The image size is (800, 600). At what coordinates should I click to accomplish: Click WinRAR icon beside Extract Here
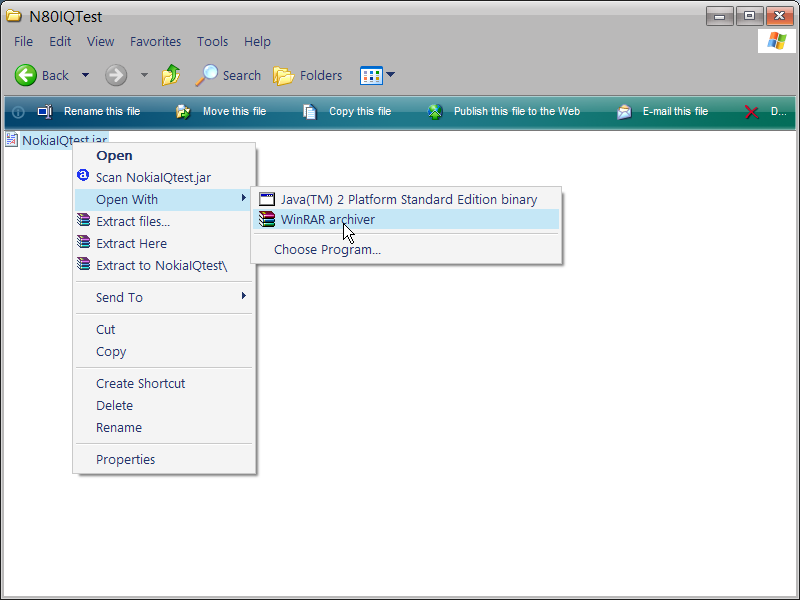tap(83, 242)
